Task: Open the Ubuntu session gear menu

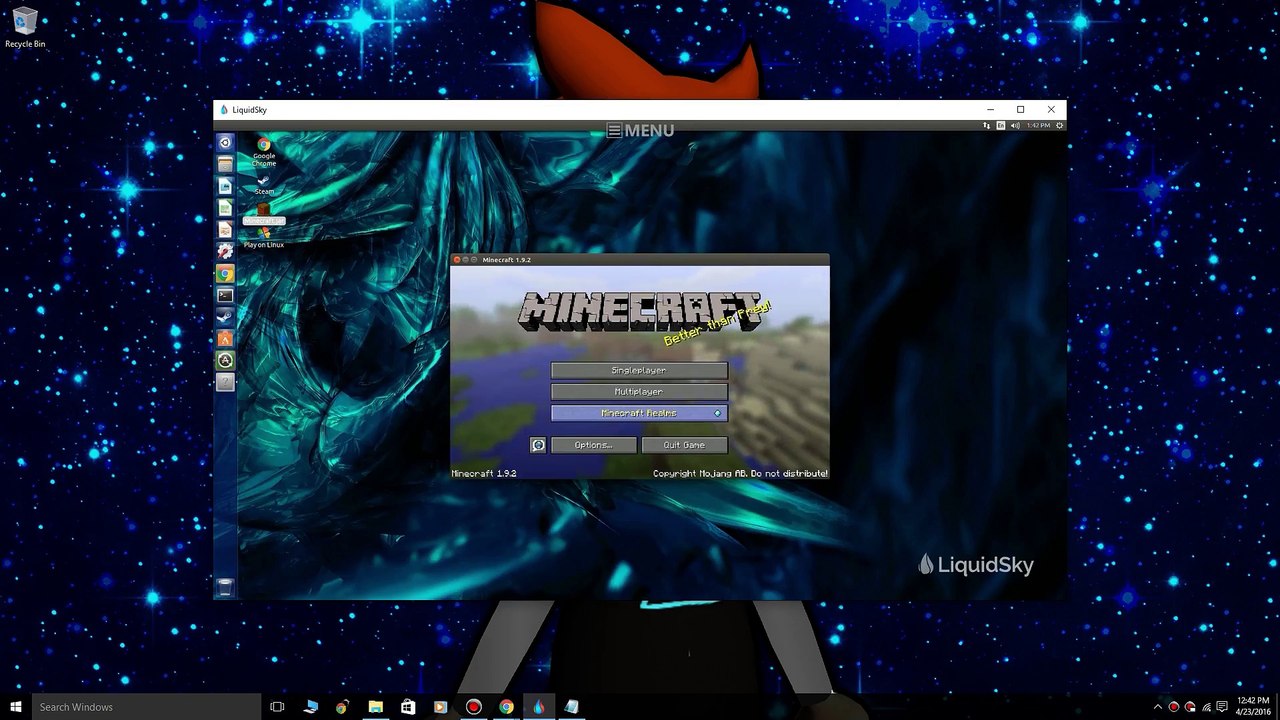Action: pos(1060,126)
